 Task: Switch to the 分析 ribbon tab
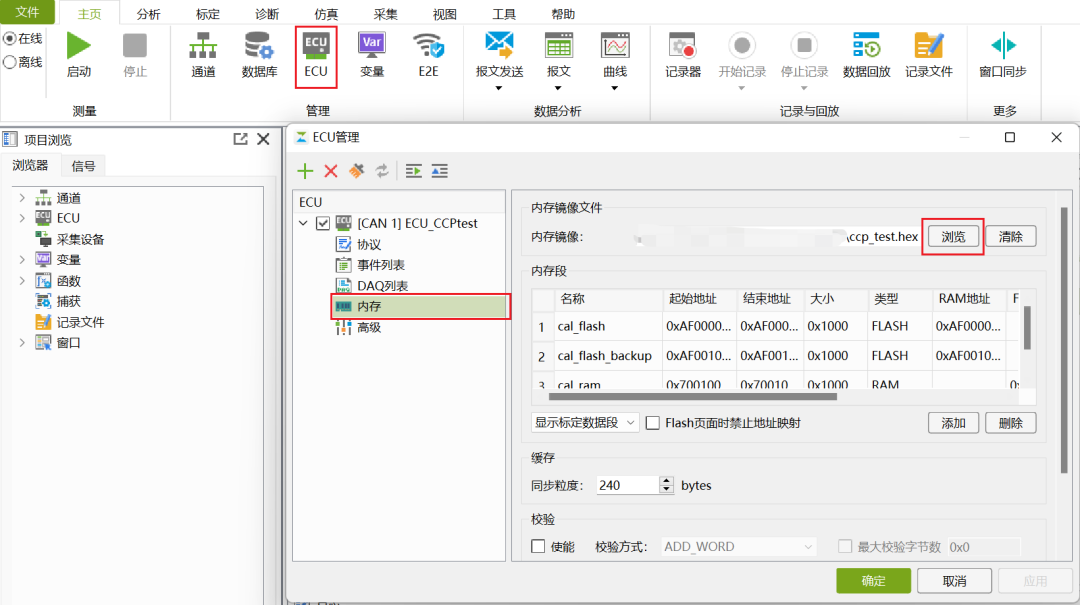148,14
